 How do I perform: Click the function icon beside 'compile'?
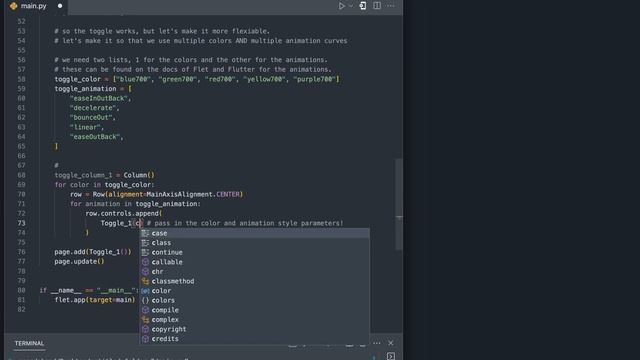pyautogui.click(x=145, y=310)
